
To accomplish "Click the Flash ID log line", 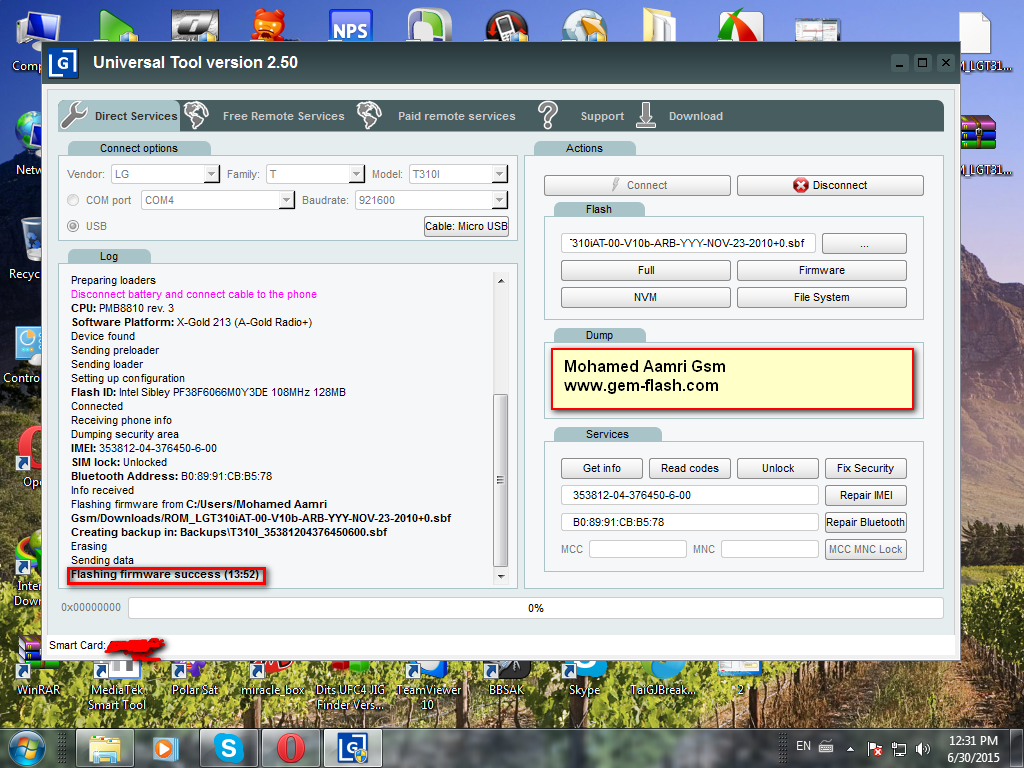I will point(208,392).
